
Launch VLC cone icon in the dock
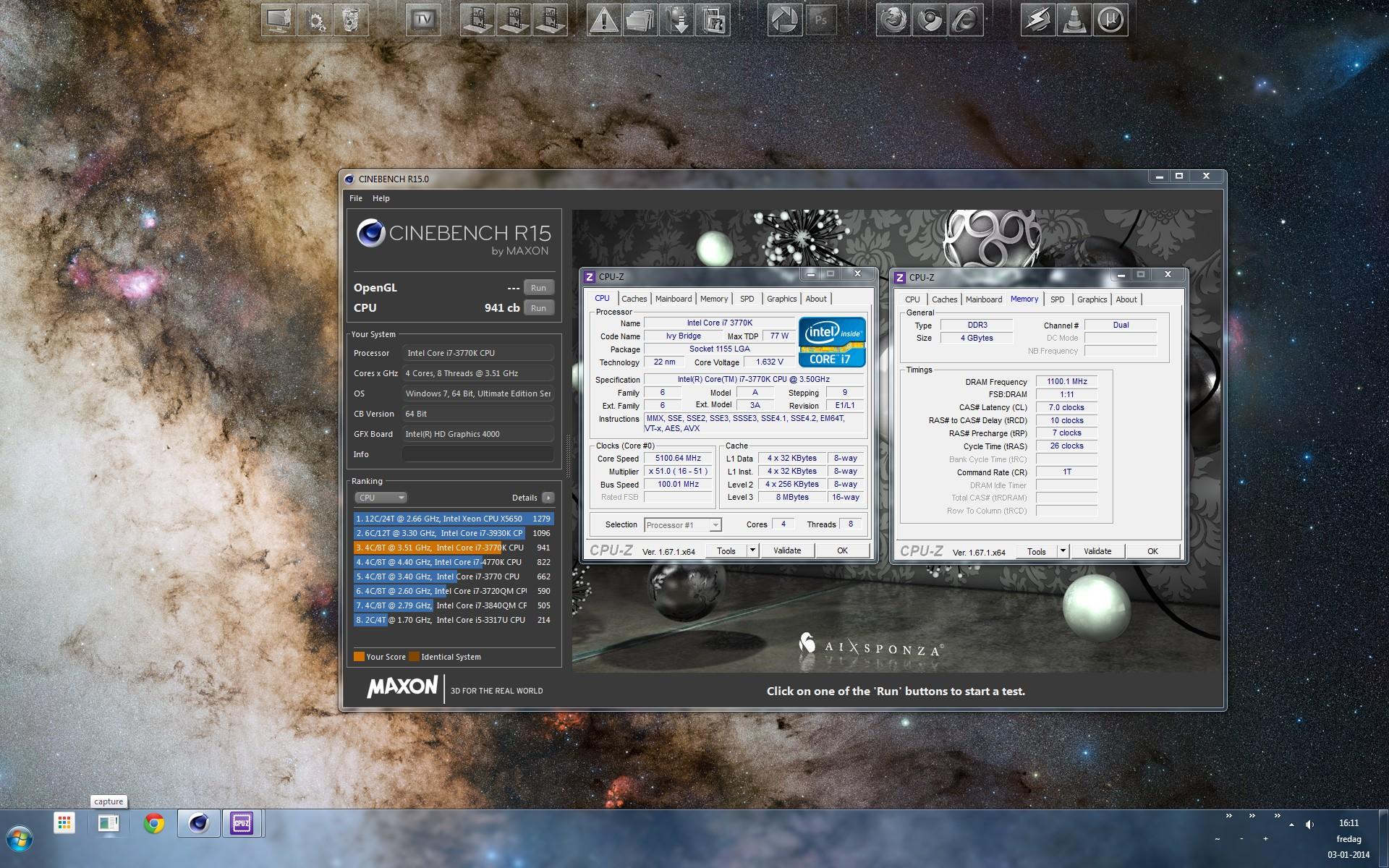click(x=1074, y=20)
